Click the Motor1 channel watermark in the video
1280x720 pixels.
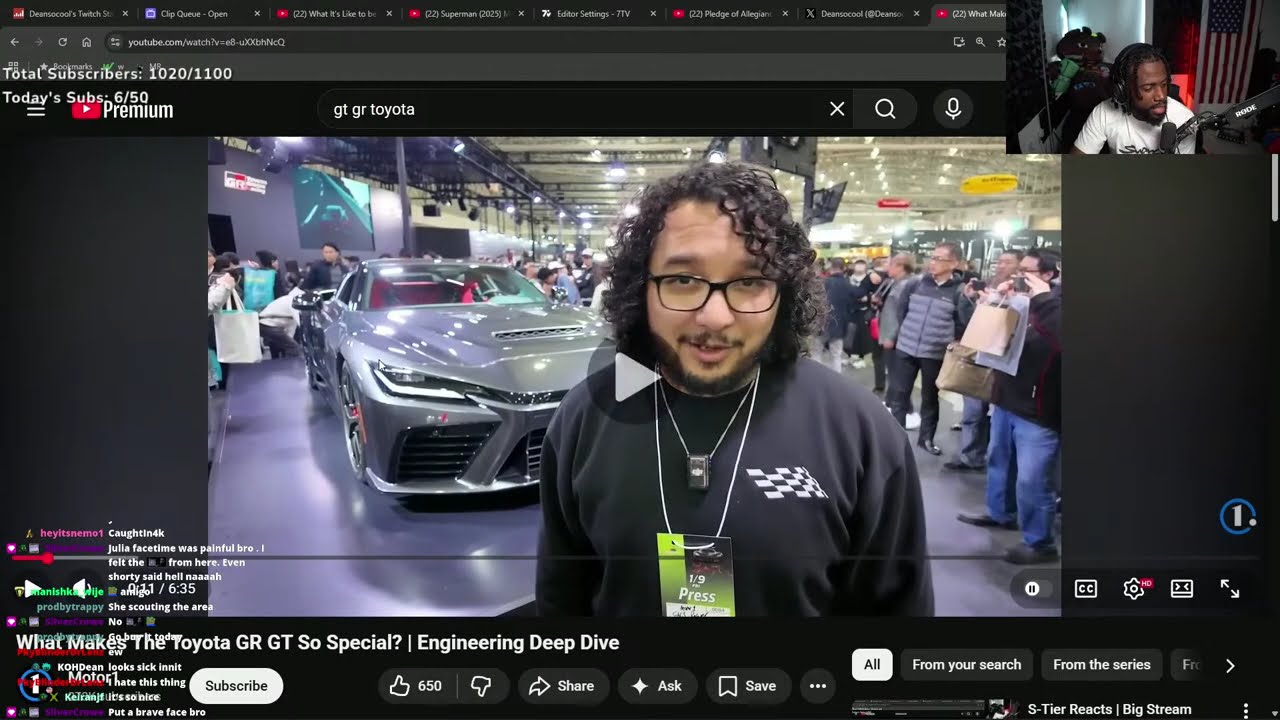pyautogui.click(x=1238, y=516)
